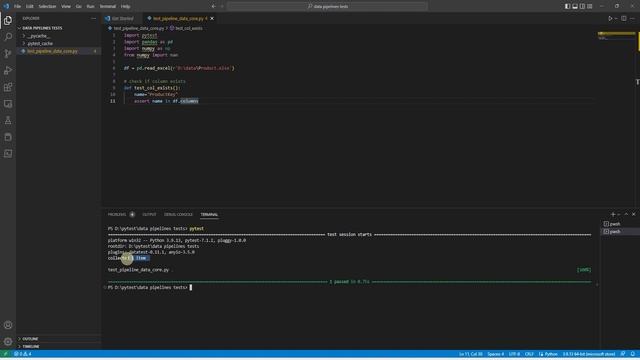Expand the .pytest_cache folder
The image size is (640, 360).
40,43
